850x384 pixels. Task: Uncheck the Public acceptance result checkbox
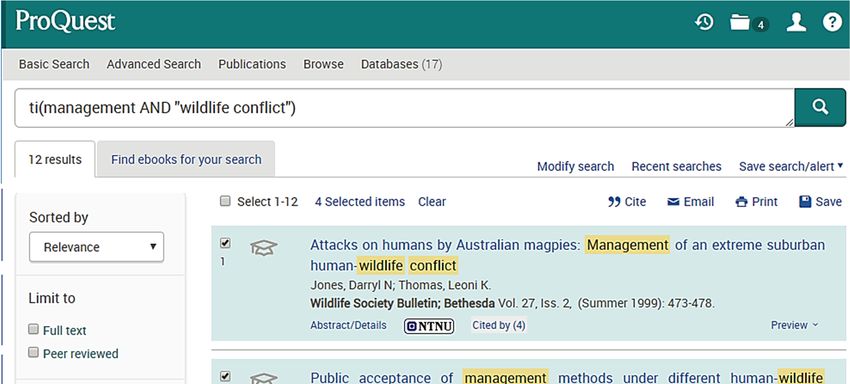225,376
